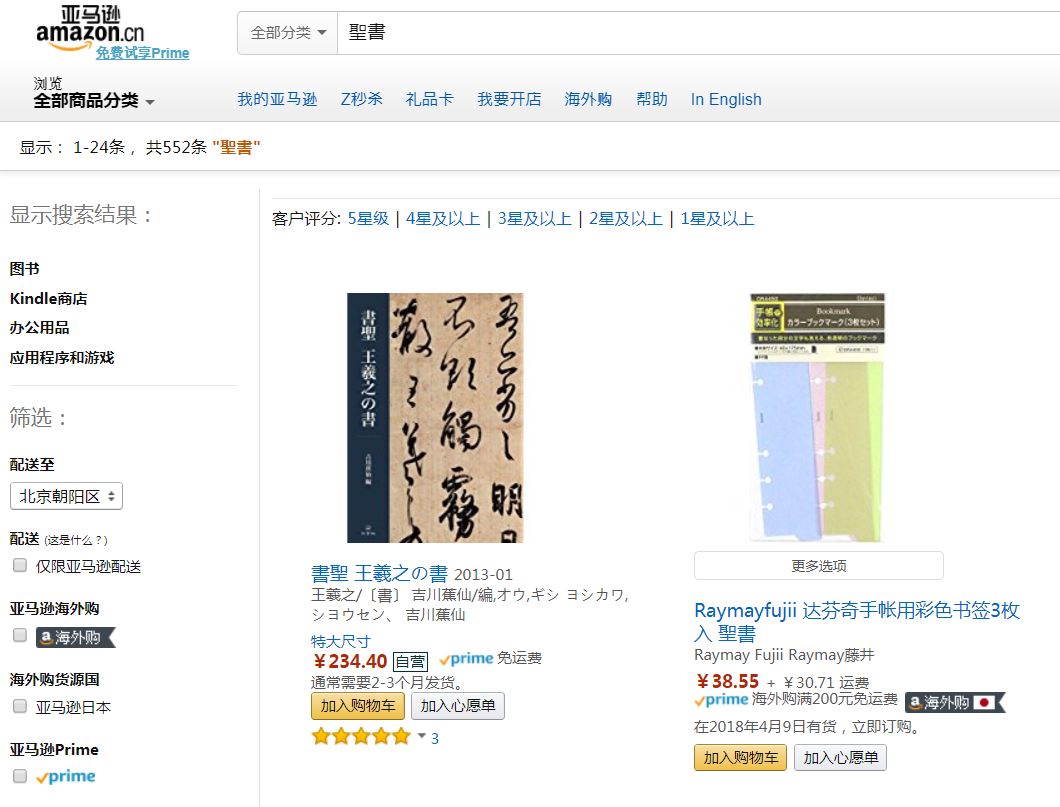Open the 3 customer reviews link
1060x807 pixels.
[435, 739]
